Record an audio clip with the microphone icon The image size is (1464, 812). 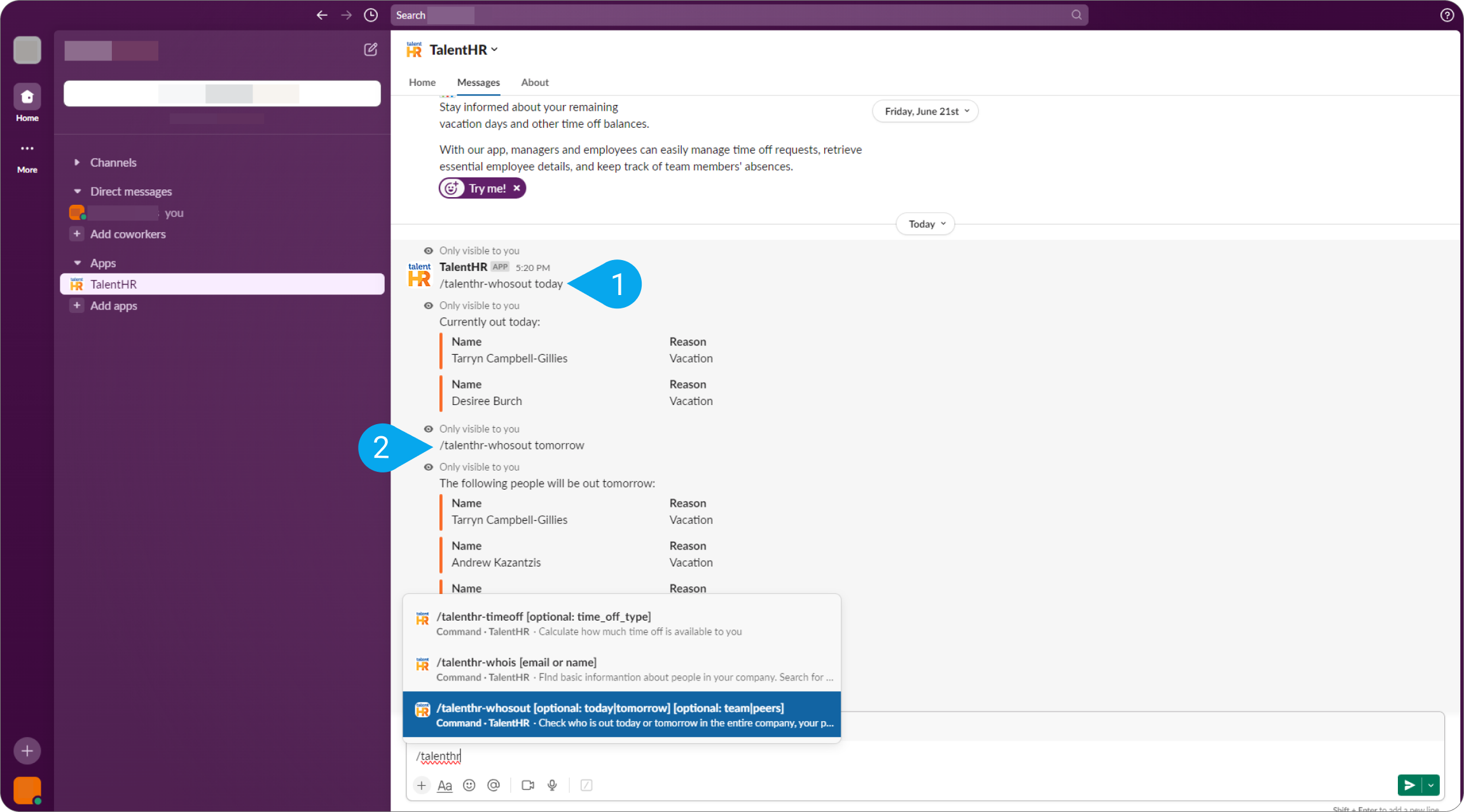click(552, 785)
